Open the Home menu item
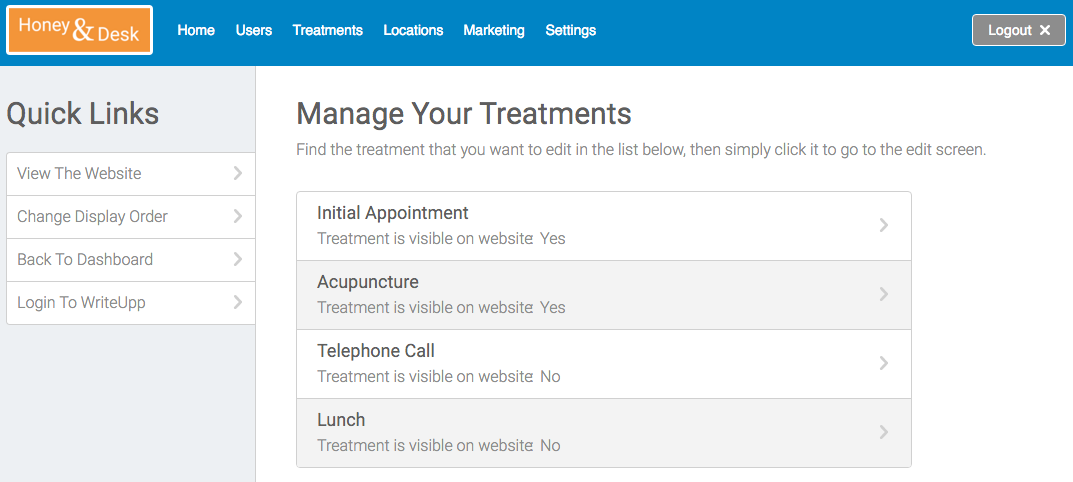 196,30
